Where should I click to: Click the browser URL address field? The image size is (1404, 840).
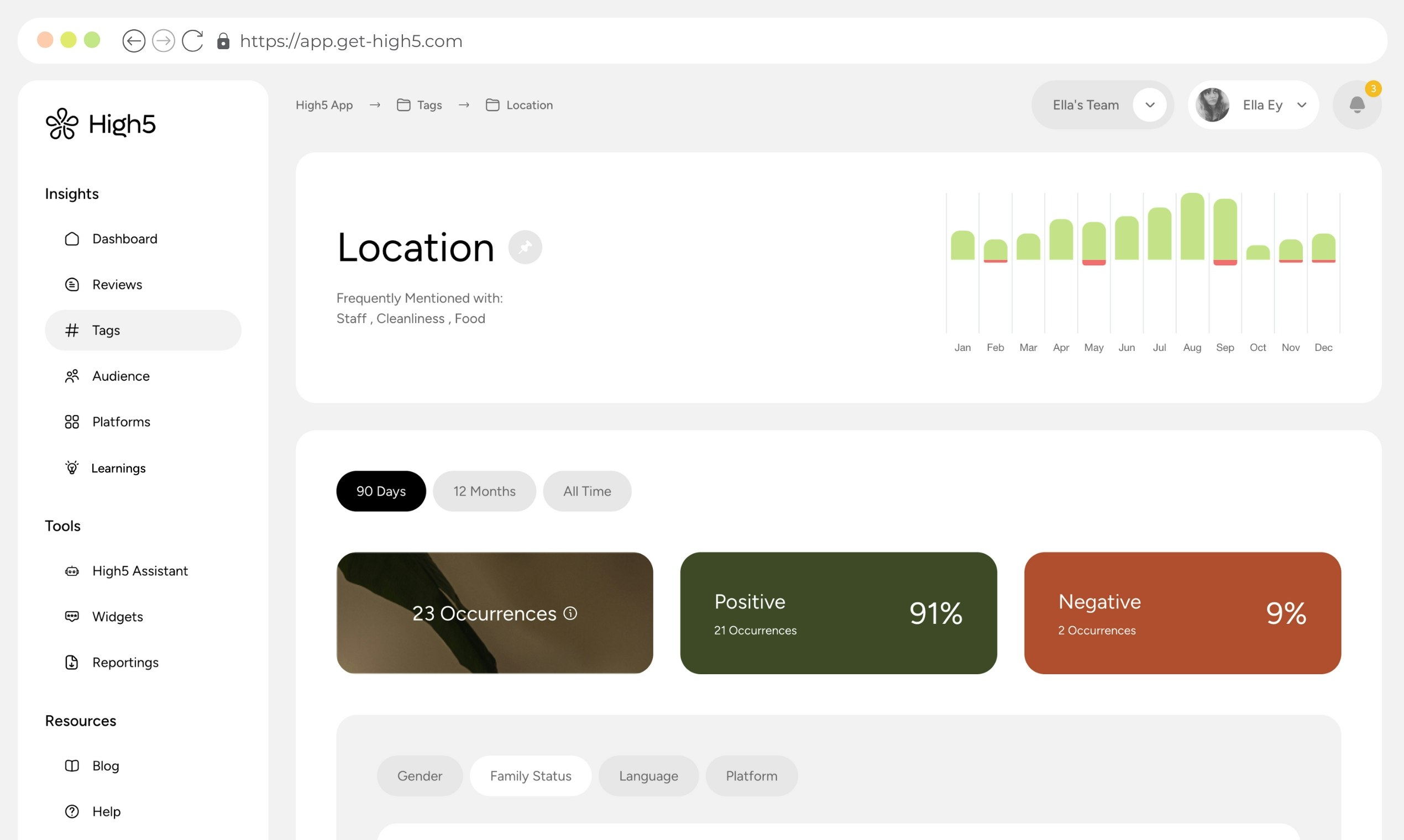pos(351,41)
